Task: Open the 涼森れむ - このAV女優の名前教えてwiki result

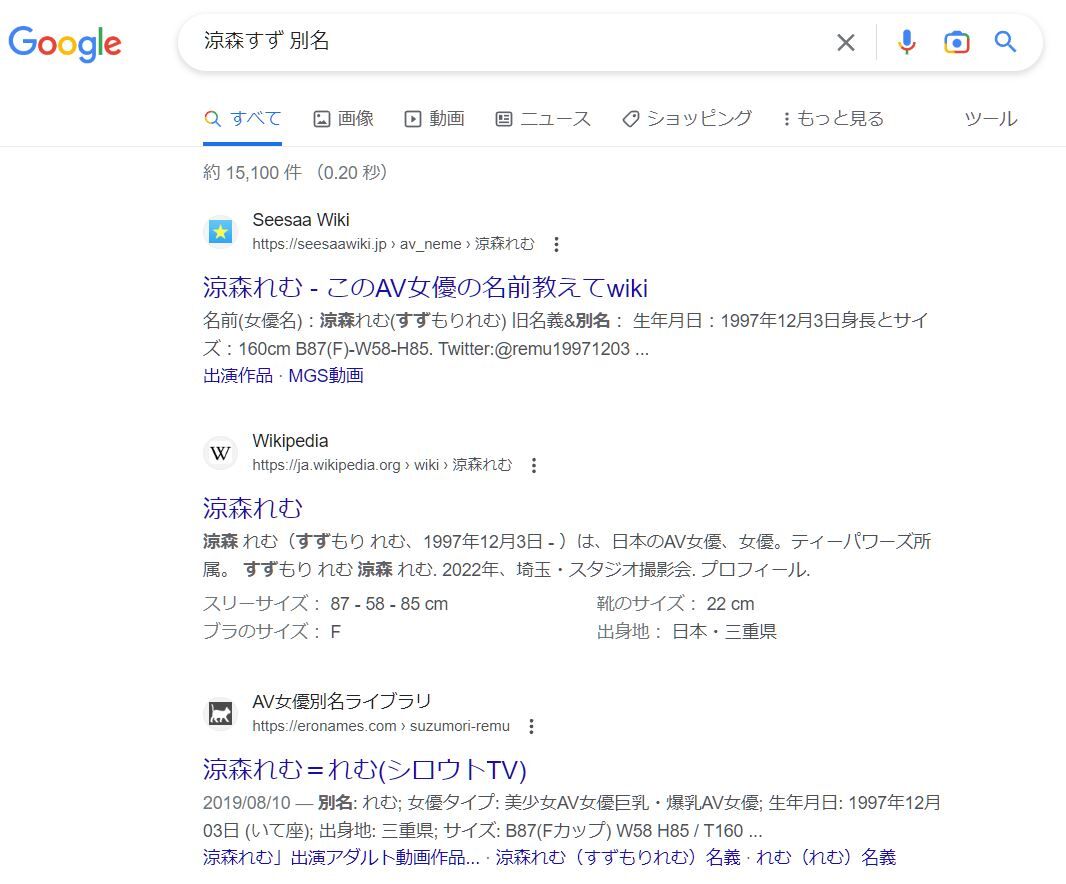Action: [x=425, y=288]
